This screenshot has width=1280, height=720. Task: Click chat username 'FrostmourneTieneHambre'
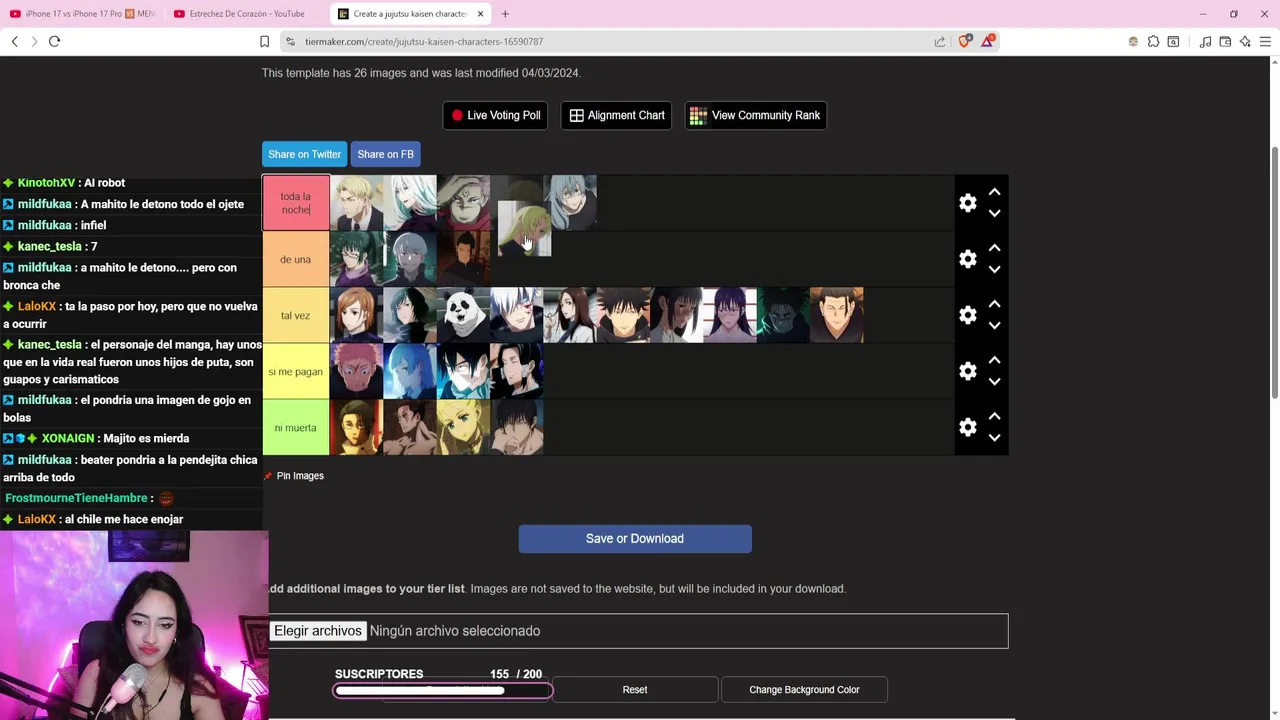click(x=76, y=498)
